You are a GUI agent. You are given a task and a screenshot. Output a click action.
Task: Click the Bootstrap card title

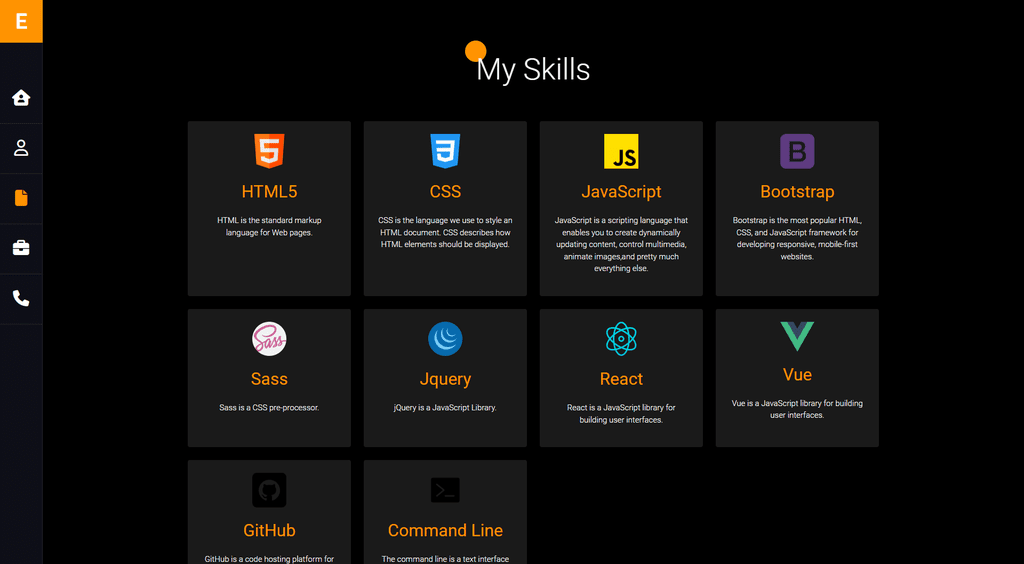[797, 192]
